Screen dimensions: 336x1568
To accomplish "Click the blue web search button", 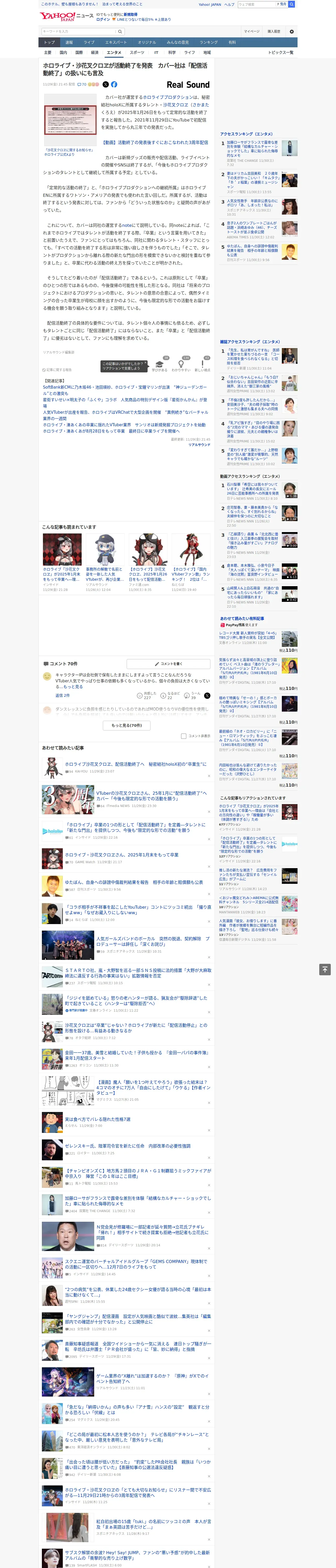I will [292, 4].
